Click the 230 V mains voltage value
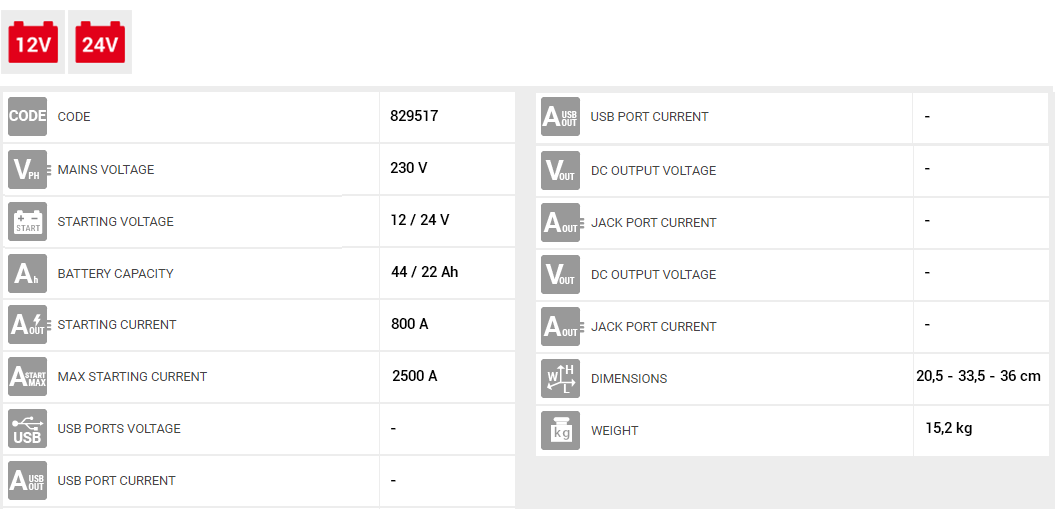Viewport: 1055px width, 509px height. [x=409, y=168]
